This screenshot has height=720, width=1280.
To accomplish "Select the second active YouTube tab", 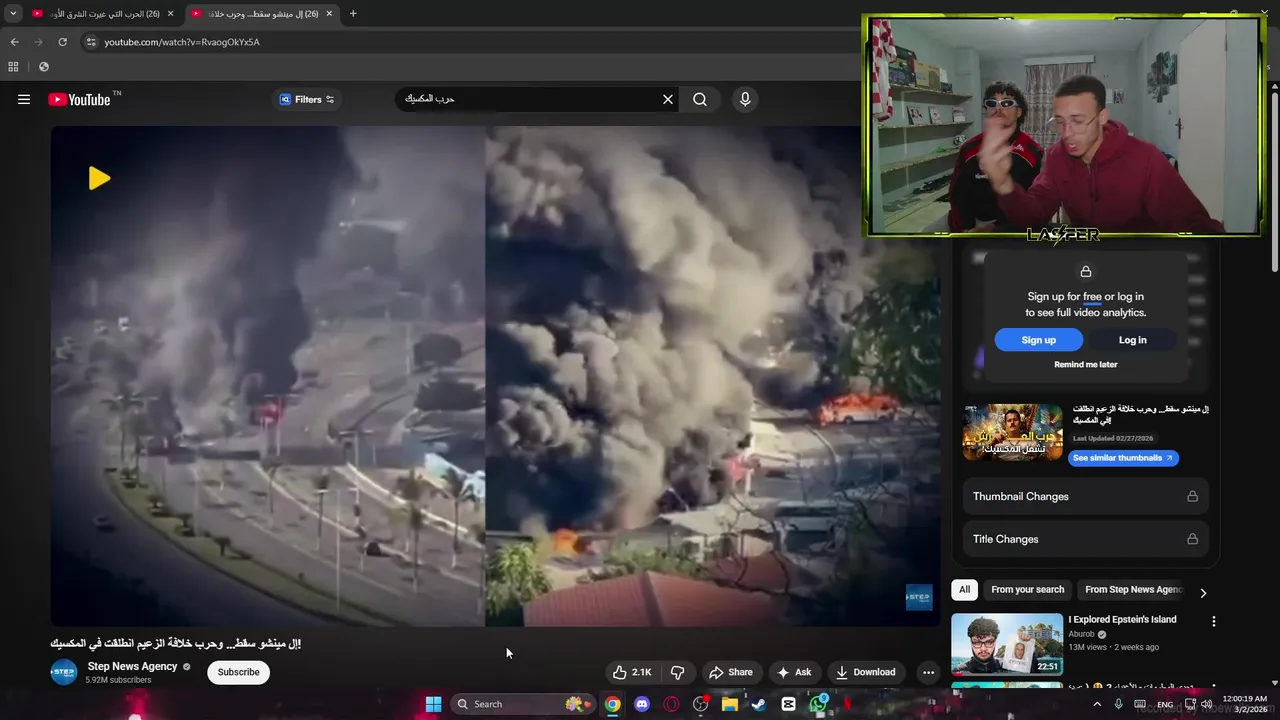I will click(262, 14).
